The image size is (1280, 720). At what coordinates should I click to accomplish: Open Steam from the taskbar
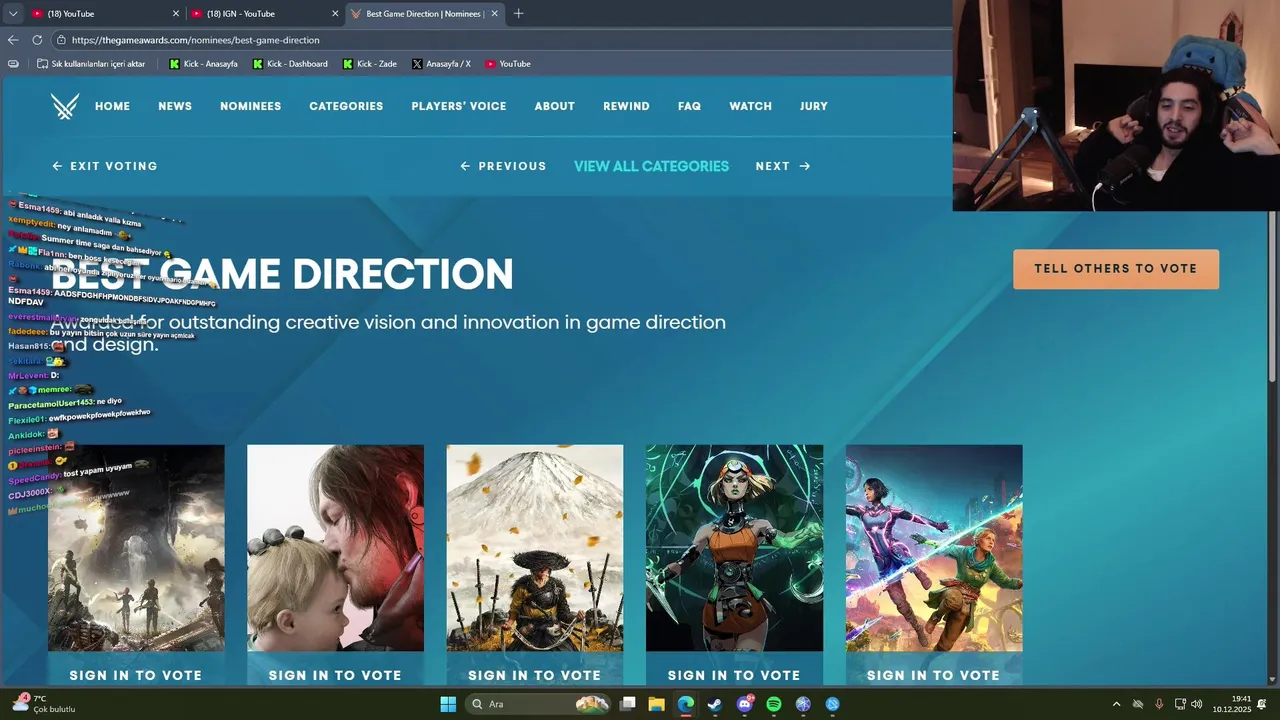715,704
